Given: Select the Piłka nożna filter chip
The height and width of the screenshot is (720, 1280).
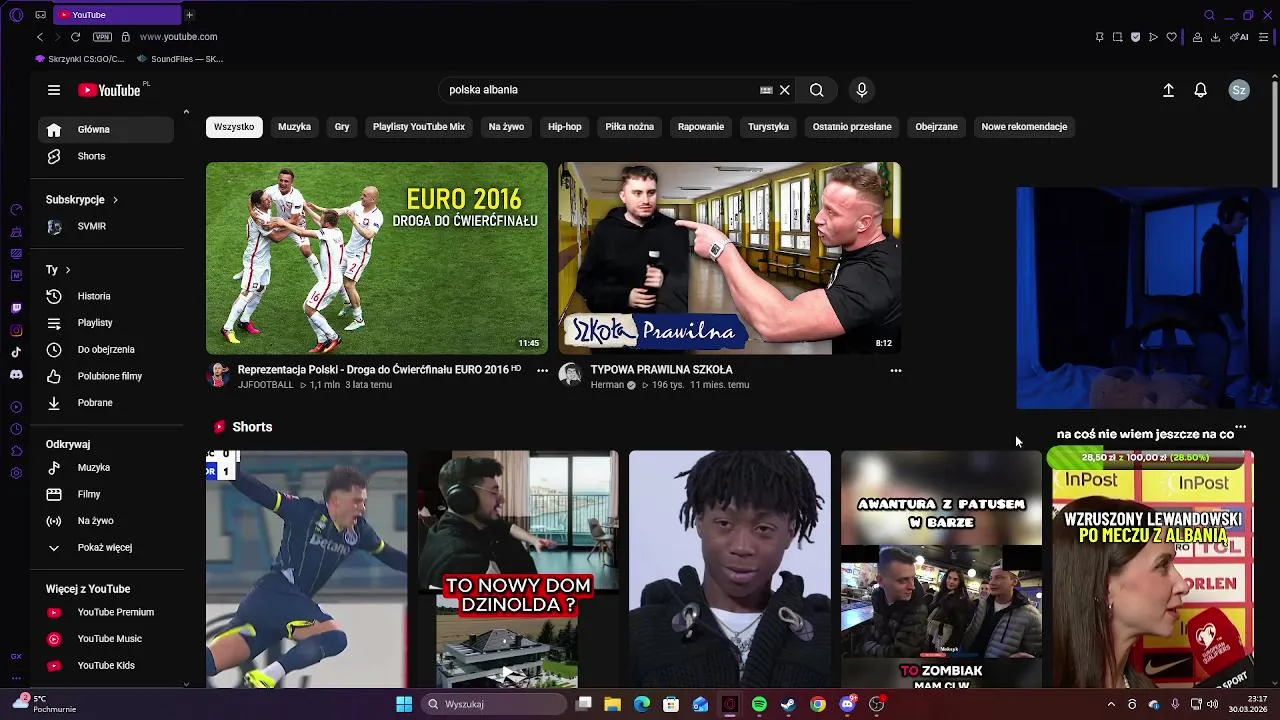Looking at the screenshot, I should pyautogui.click(x=630, y=127).
